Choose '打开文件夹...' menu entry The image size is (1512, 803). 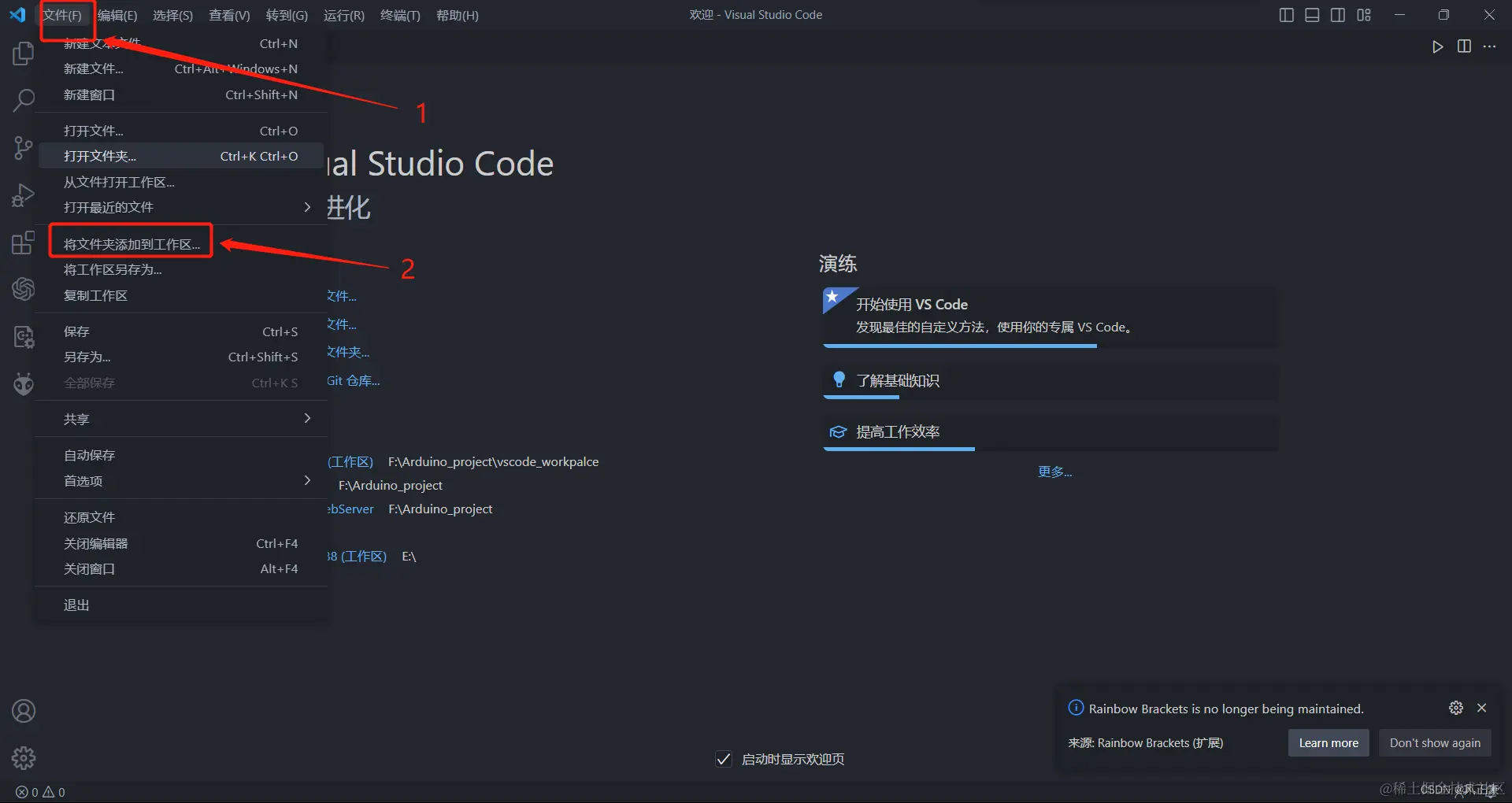(181, 156)
